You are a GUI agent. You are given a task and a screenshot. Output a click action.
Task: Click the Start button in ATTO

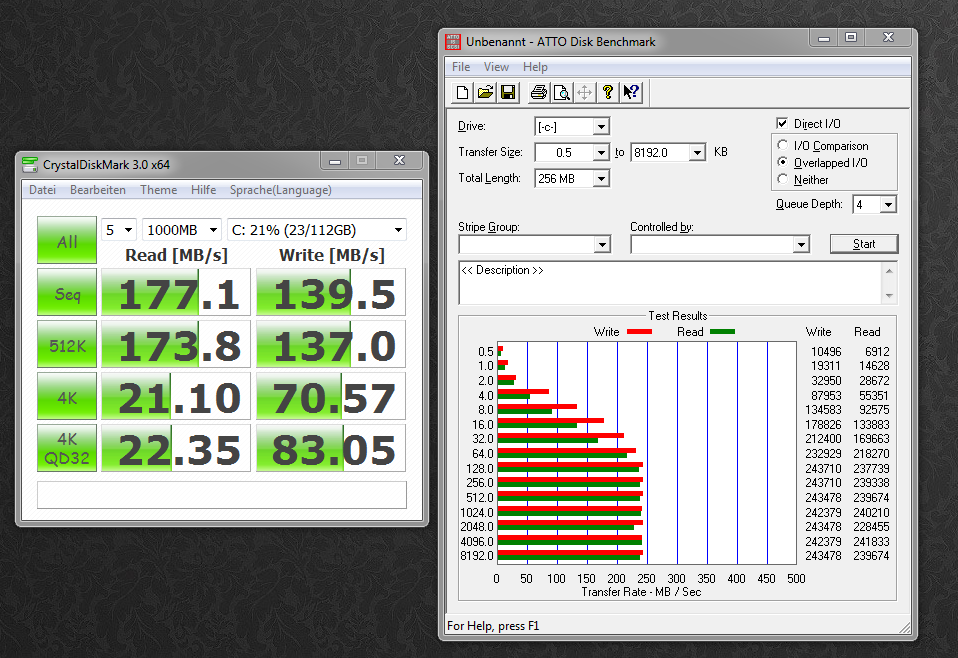pos(864,244)
